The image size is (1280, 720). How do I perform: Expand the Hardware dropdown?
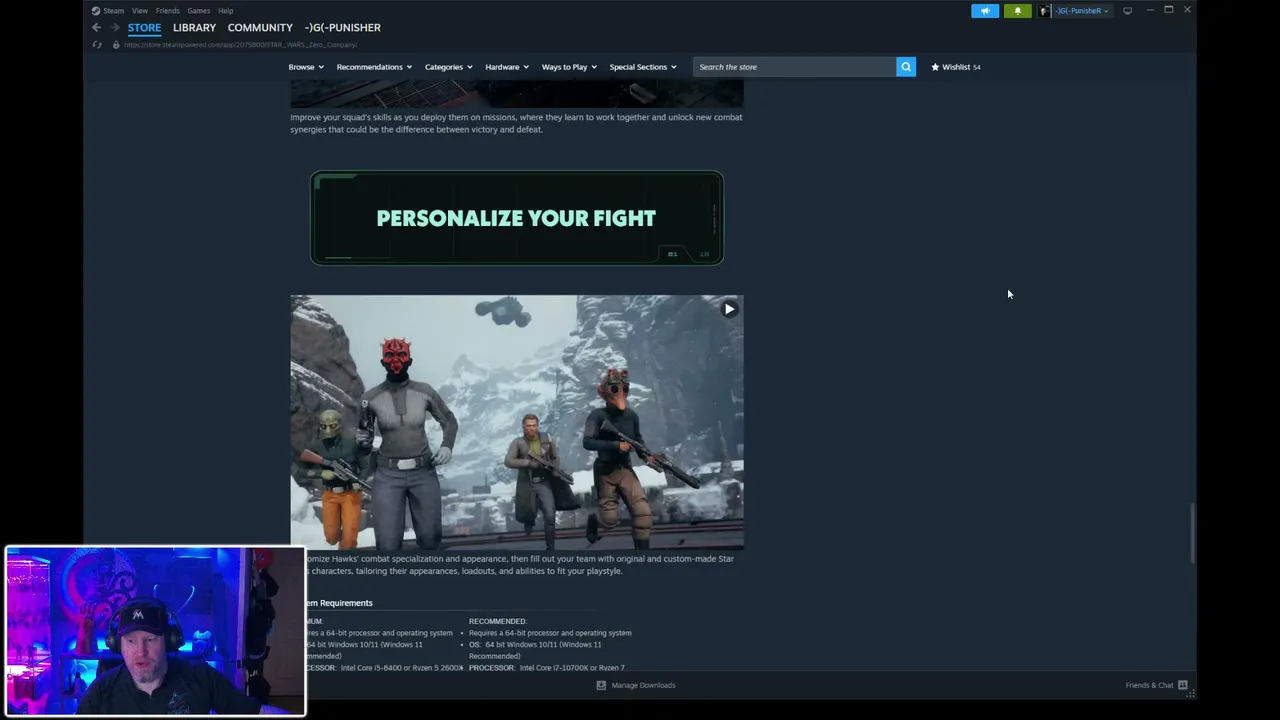click(x=507, y=67)
